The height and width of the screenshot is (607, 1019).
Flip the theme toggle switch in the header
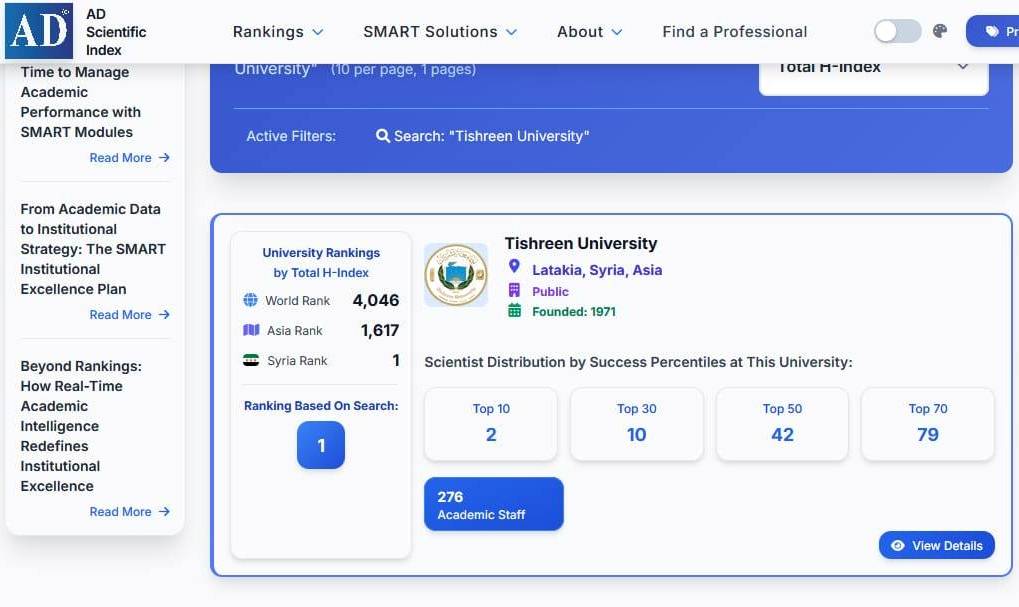pos(897,31)
